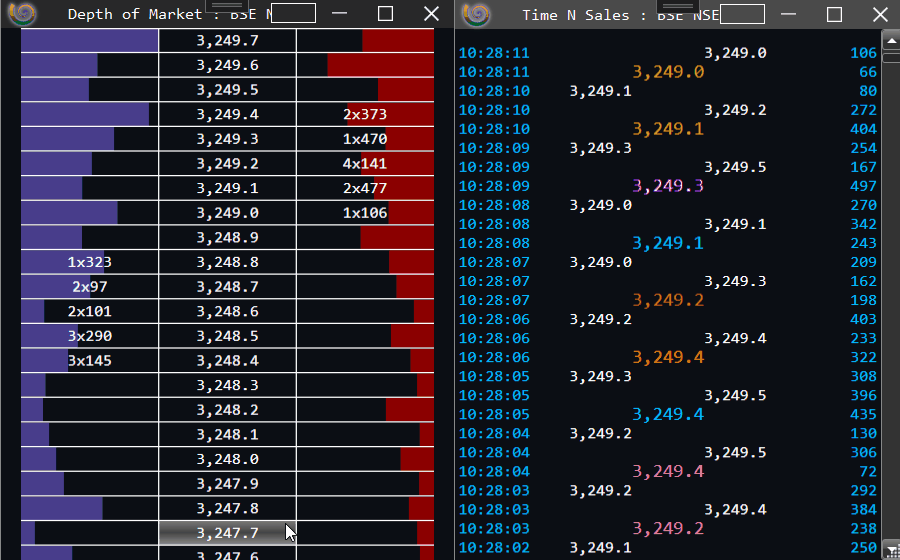Click the 1x106 ask order cell
Viewport: 900px width, 560px height.
pos(365,213)
